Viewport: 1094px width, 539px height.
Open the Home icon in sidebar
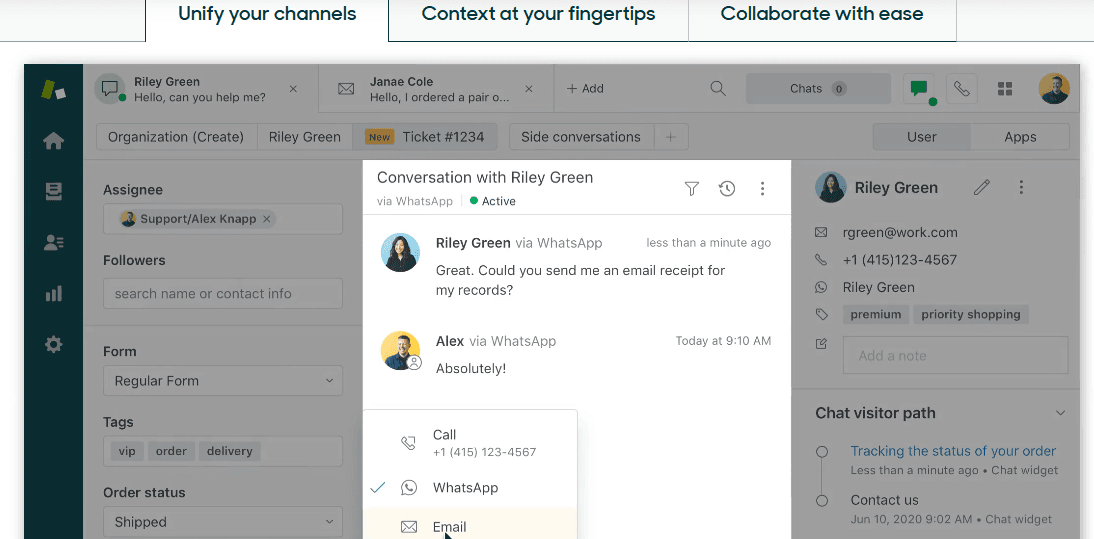[54, 142]
